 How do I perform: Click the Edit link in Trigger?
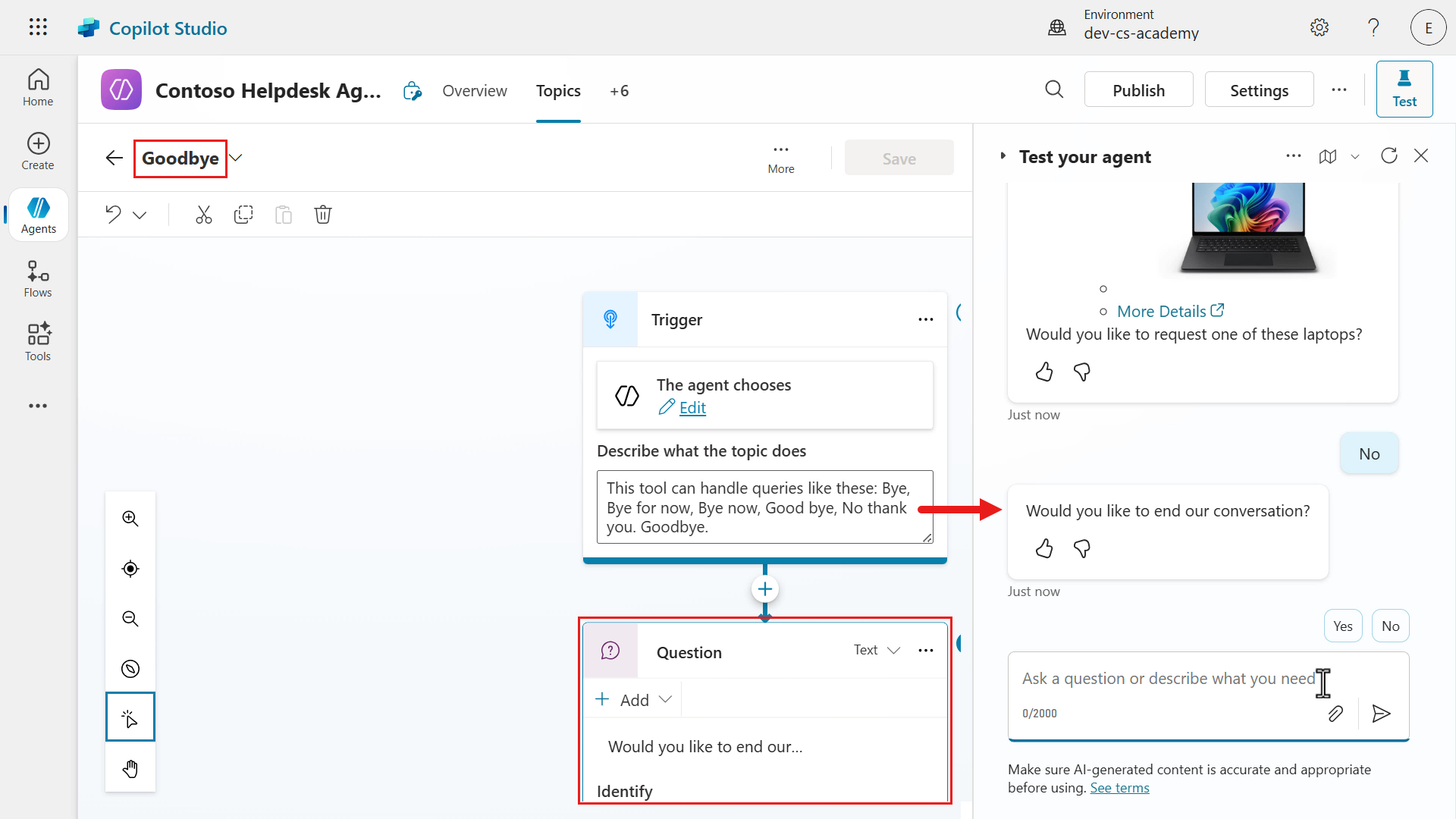click(692, 408)
